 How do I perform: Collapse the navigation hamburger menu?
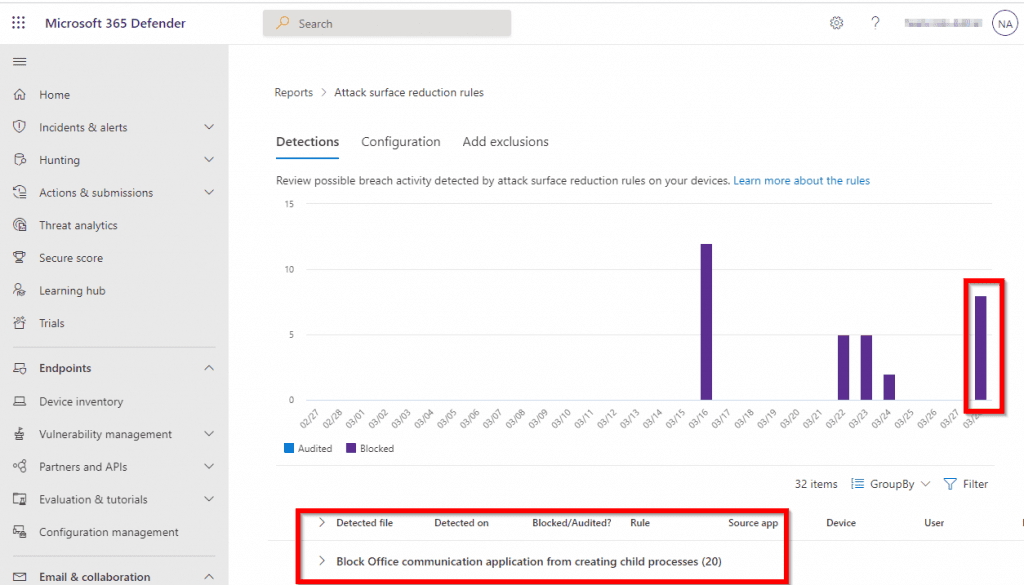pos(20,61)
